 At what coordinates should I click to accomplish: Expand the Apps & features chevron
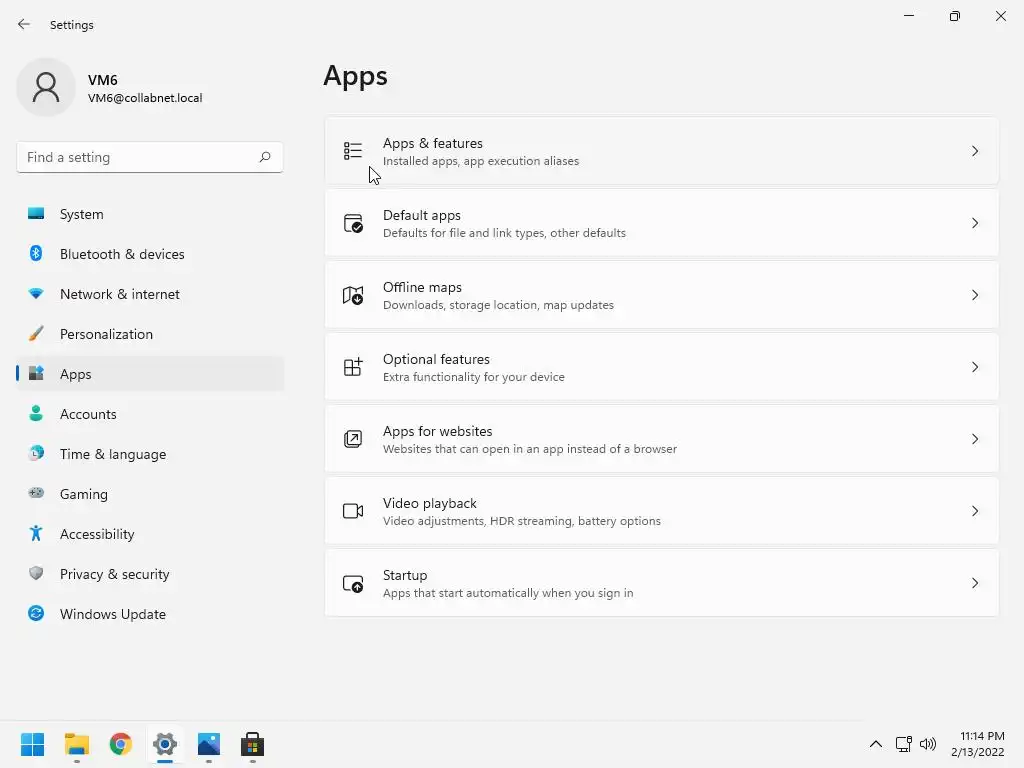(x=975, y=151)
